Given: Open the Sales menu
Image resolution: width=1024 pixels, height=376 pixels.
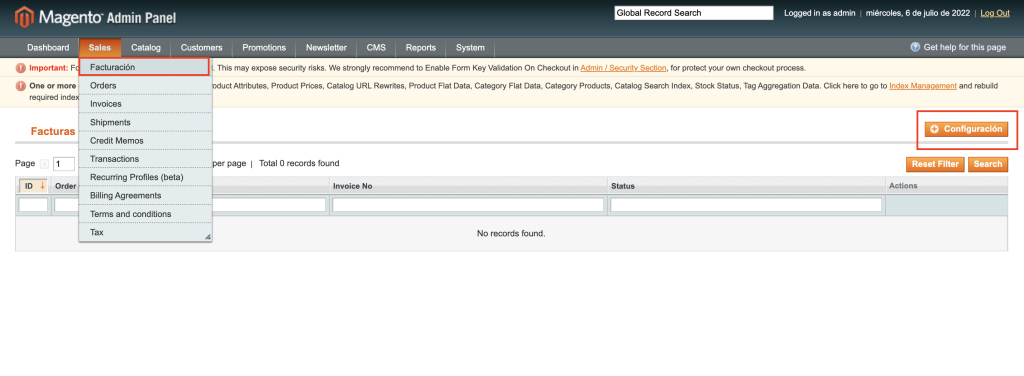Looking at the screenshot, I should coord(100,48).
